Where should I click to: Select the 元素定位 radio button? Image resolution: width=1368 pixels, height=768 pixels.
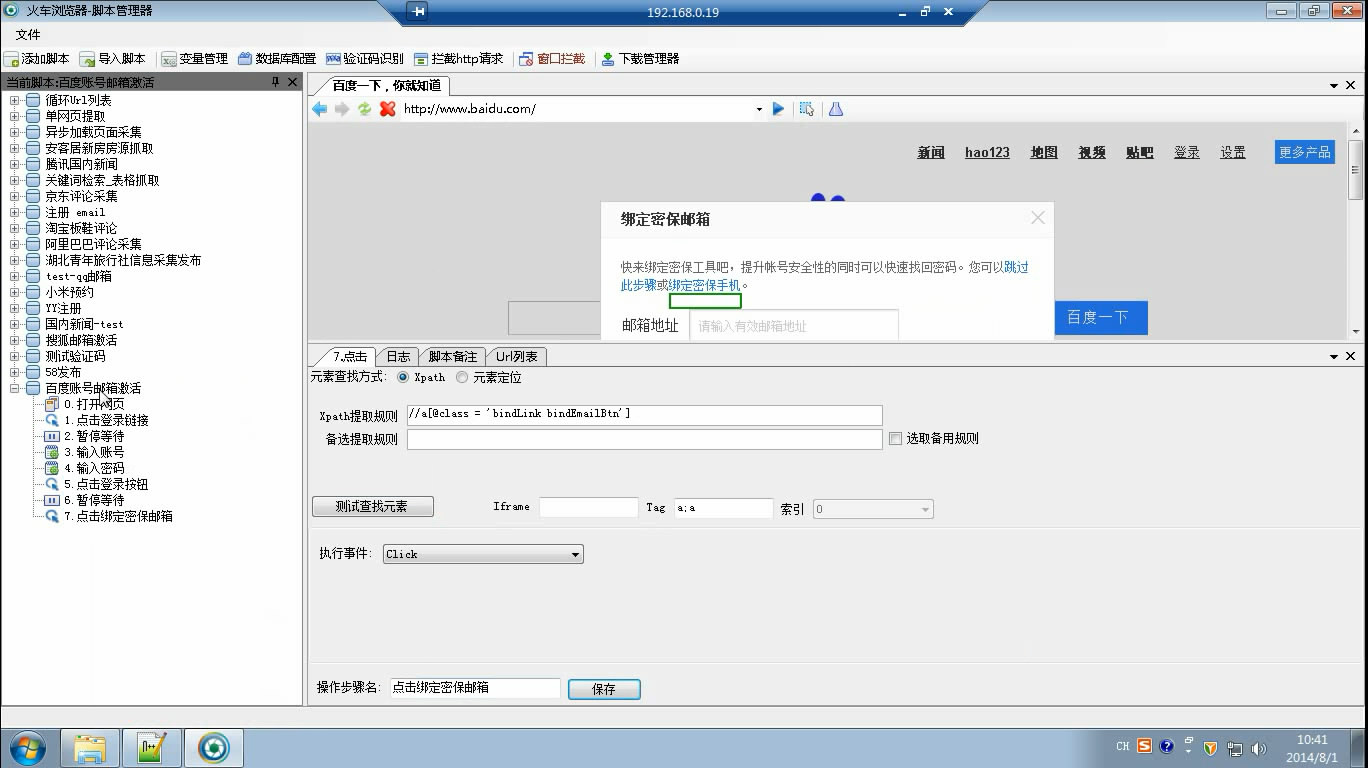pos(461,377)
